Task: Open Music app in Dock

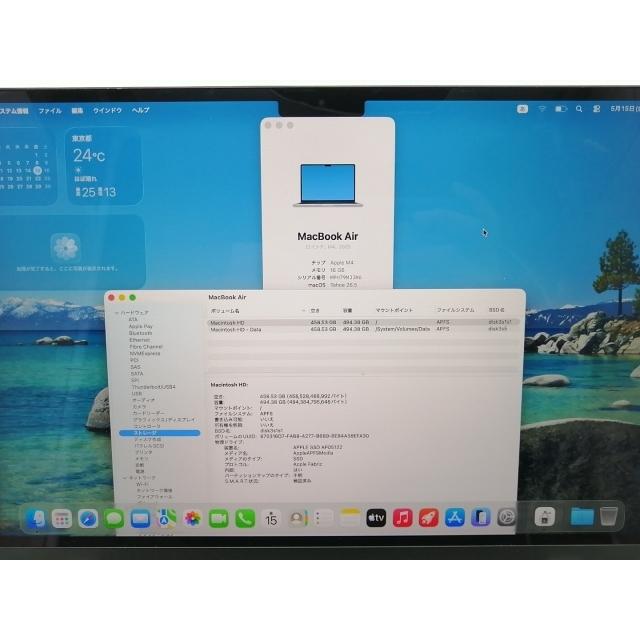Action: click(x=402, y=518)
